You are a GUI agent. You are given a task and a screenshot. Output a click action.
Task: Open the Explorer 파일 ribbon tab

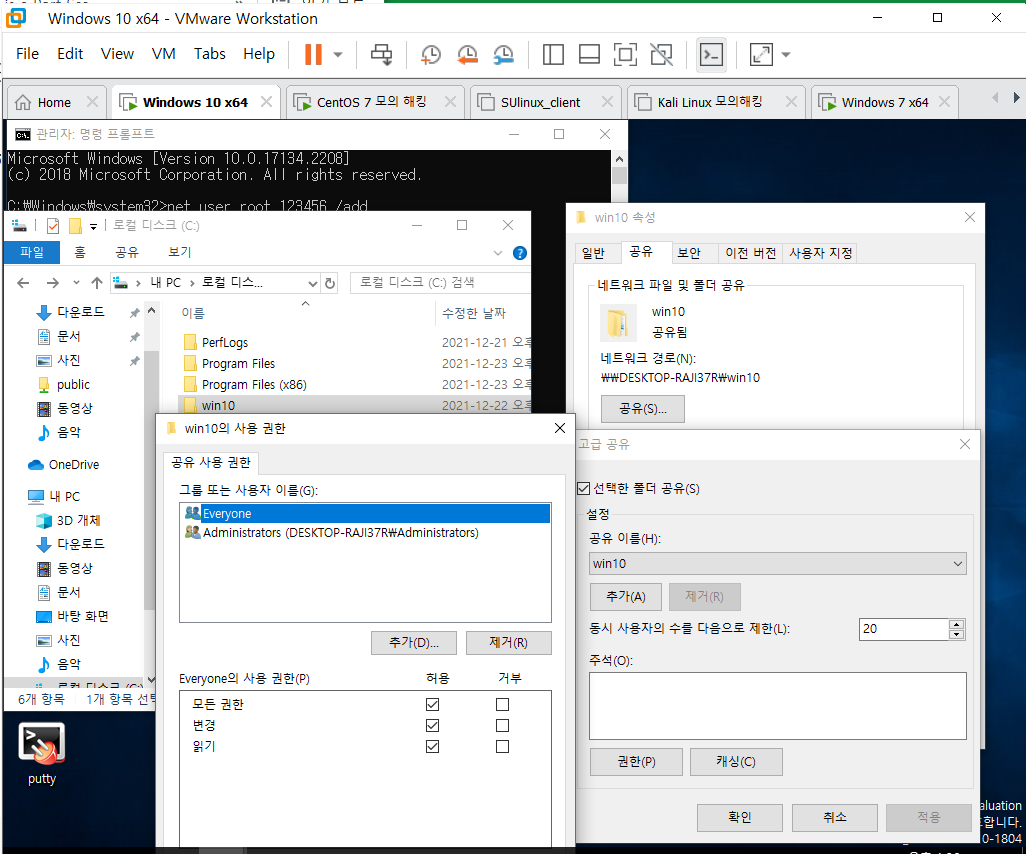tap(31, 252)
